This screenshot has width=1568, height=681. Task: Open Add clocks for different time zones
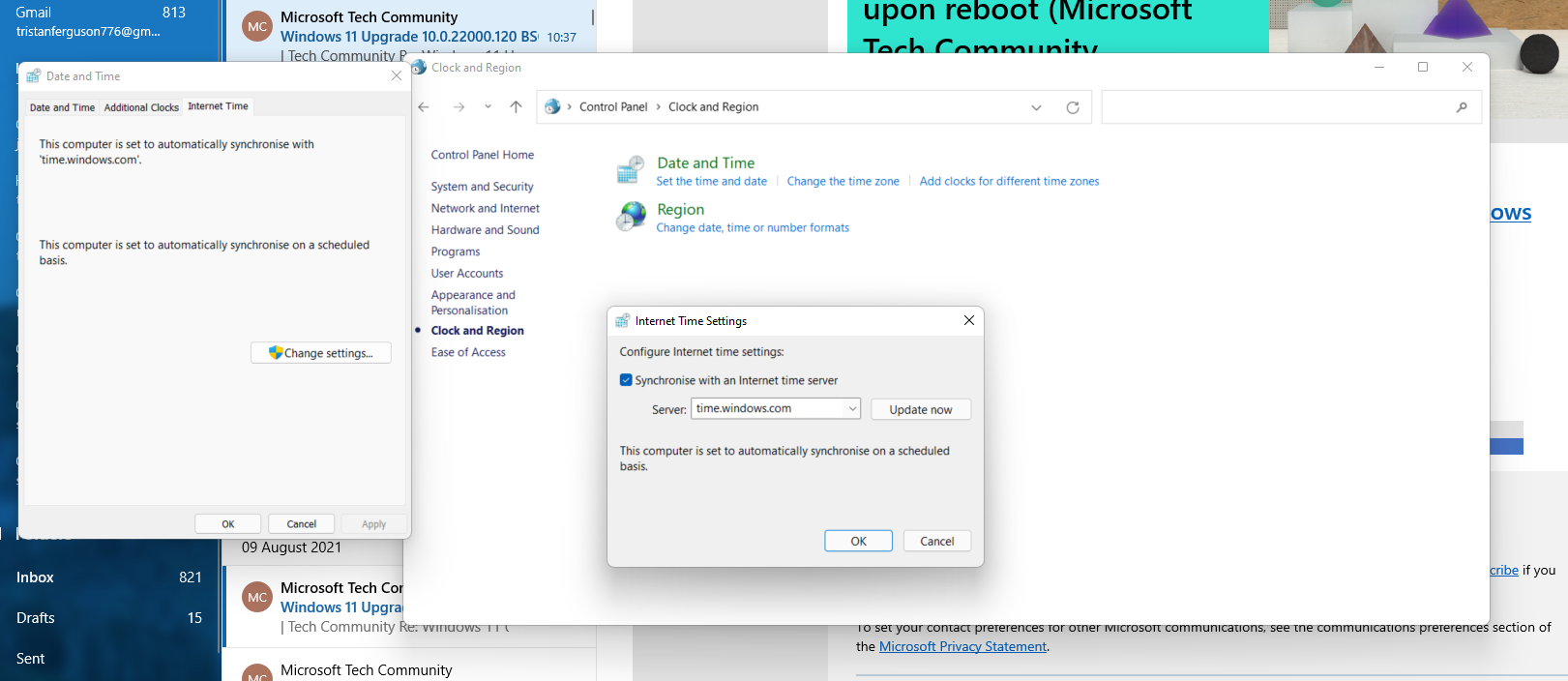tap(1010, 182)
